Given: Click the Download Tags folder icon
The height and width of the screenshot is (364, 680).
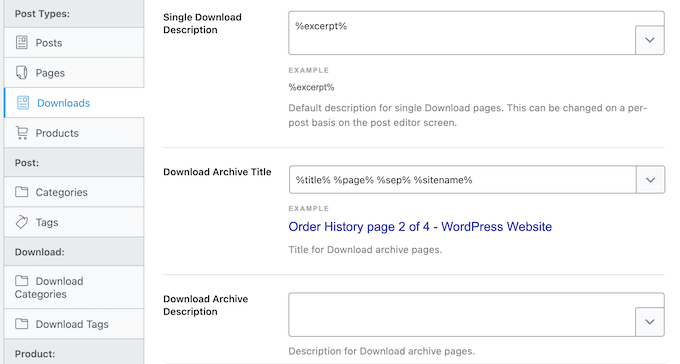Looking at the screenshot, I should tap(21, 324).
